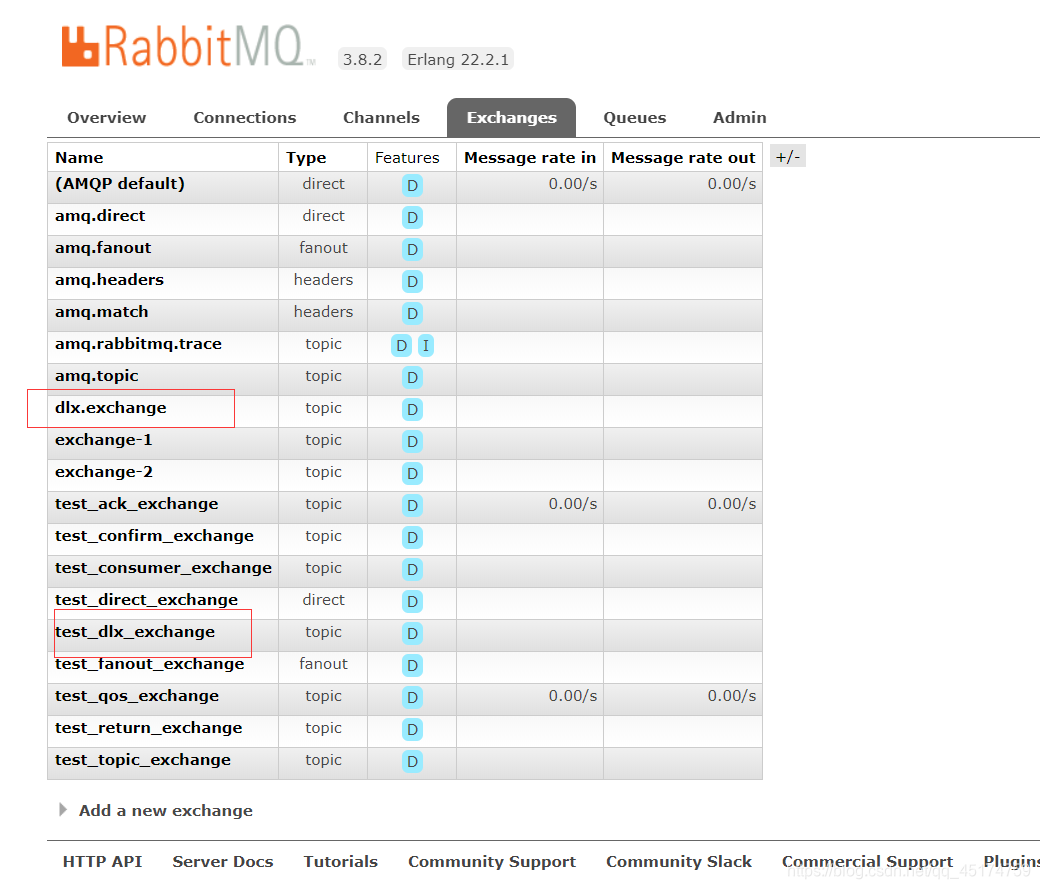
Task: Open the (AMQP default) exchange
Action: (x=120, y=184)
